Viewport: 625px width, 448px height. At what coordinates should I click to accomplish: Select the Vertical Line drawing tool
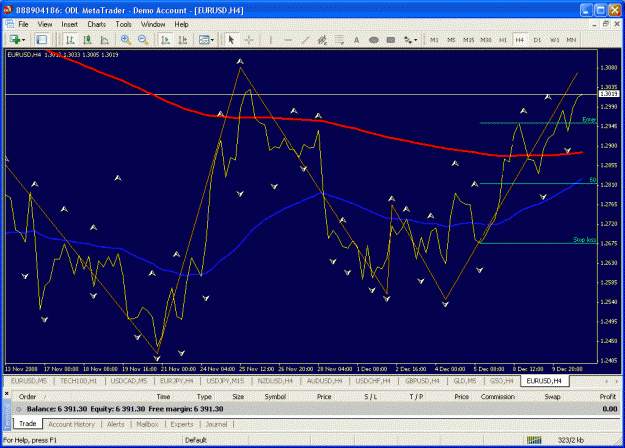[x=271, y=40]
